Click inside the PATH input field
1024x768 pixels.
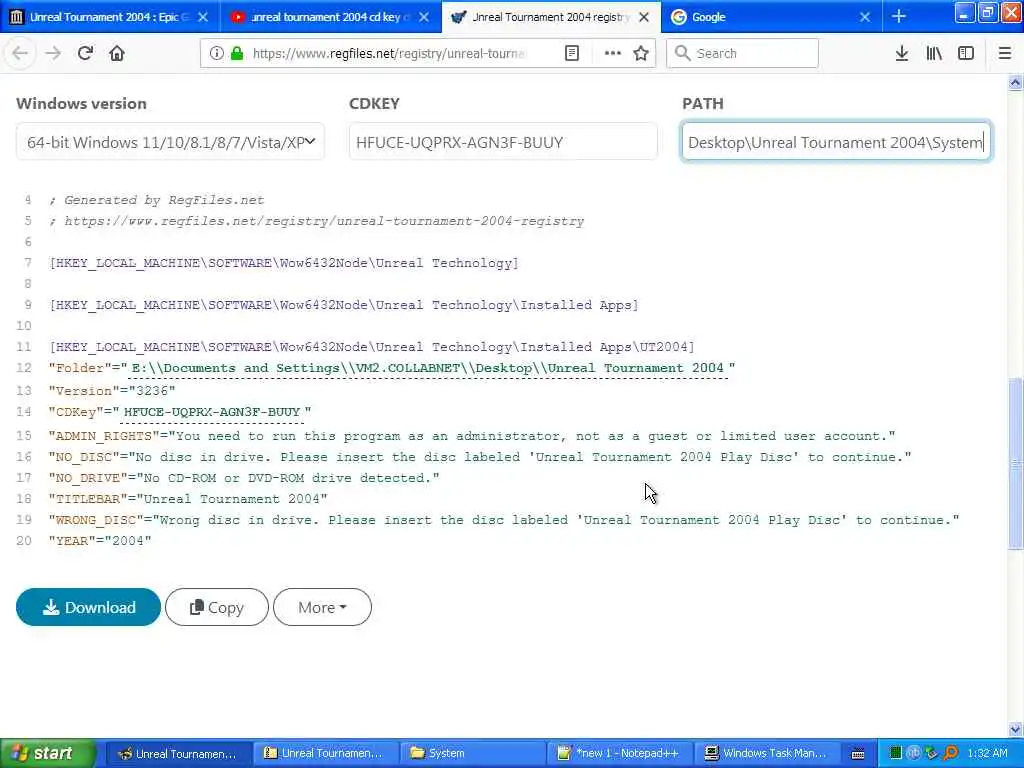(x=836, y=142)
